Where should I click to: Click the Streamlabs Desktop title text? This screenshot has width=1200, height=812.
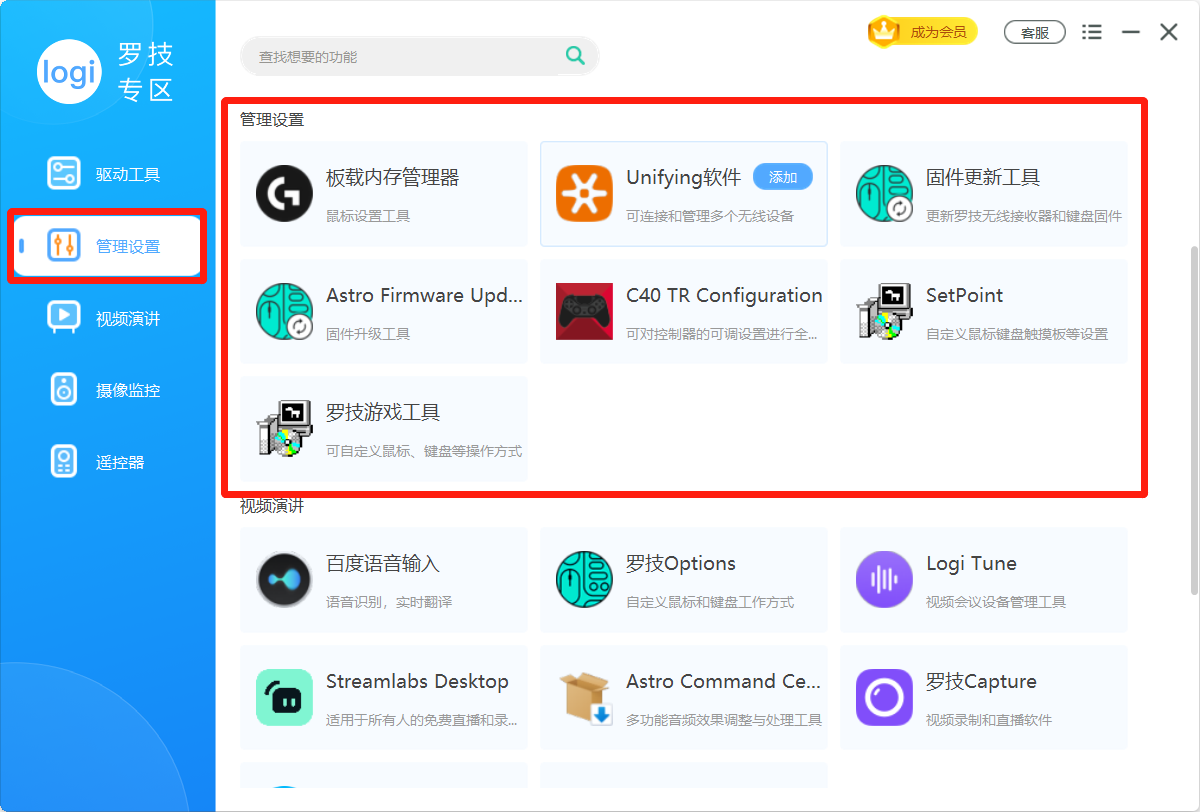point(417,682)
